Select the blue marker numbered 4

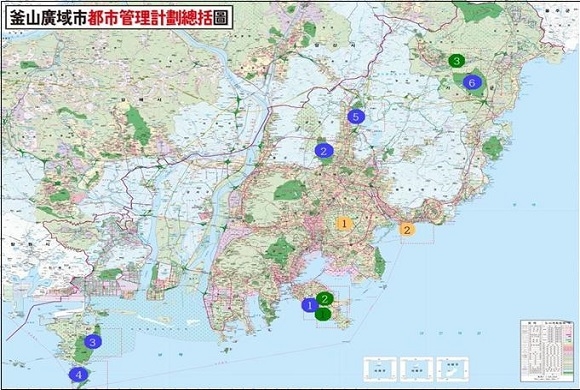[x=78, y=374]
